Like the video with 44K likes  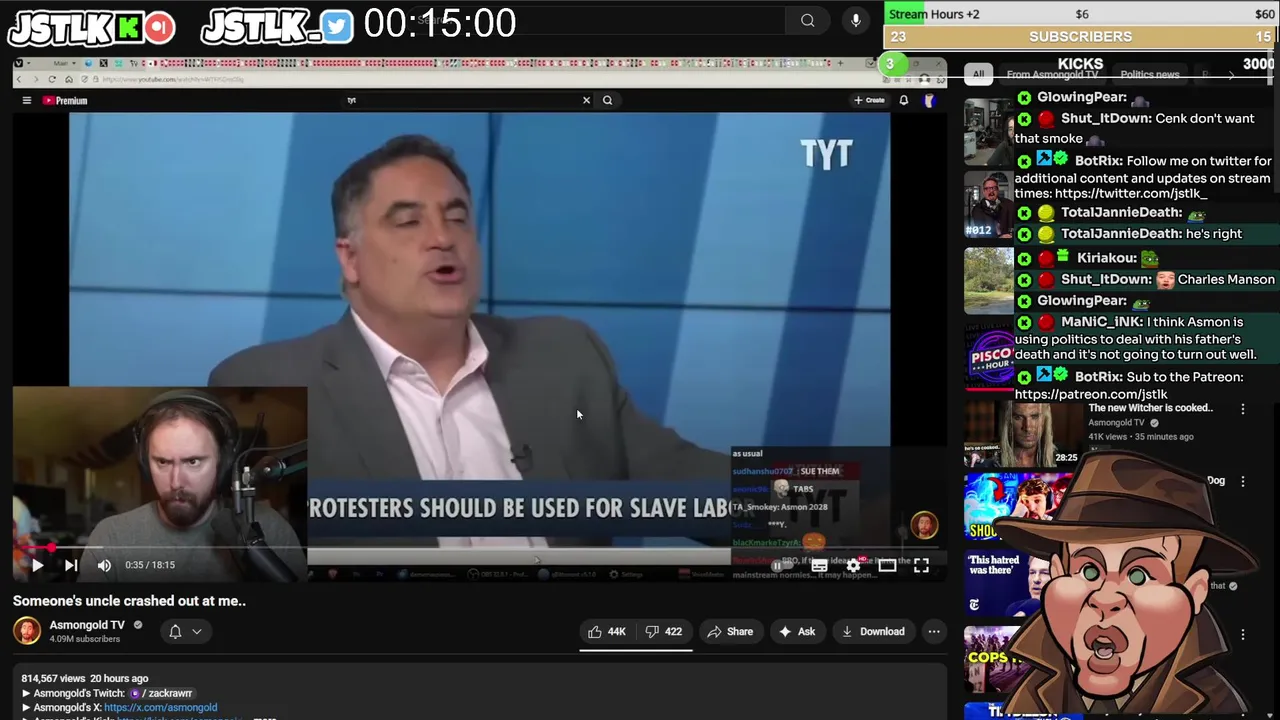pyautogui.click(x=607, y=631)
